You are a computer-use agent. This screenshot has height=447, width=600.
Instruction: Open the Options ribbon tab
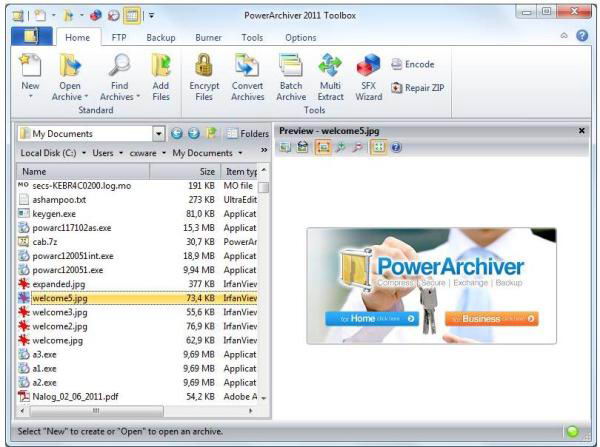click(x=301, y=38)
